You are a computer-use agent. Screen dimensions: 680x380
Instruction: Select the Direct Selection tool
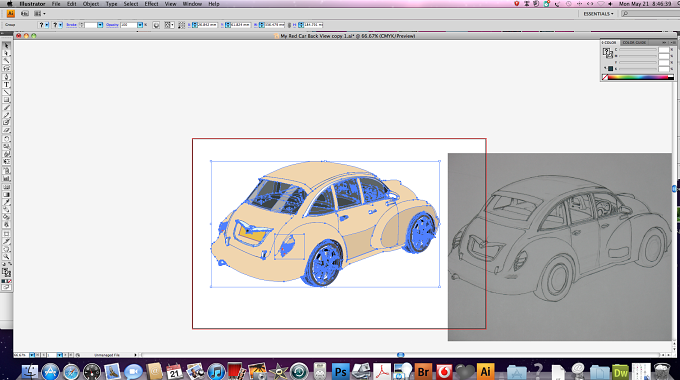(x=6, y=53)
